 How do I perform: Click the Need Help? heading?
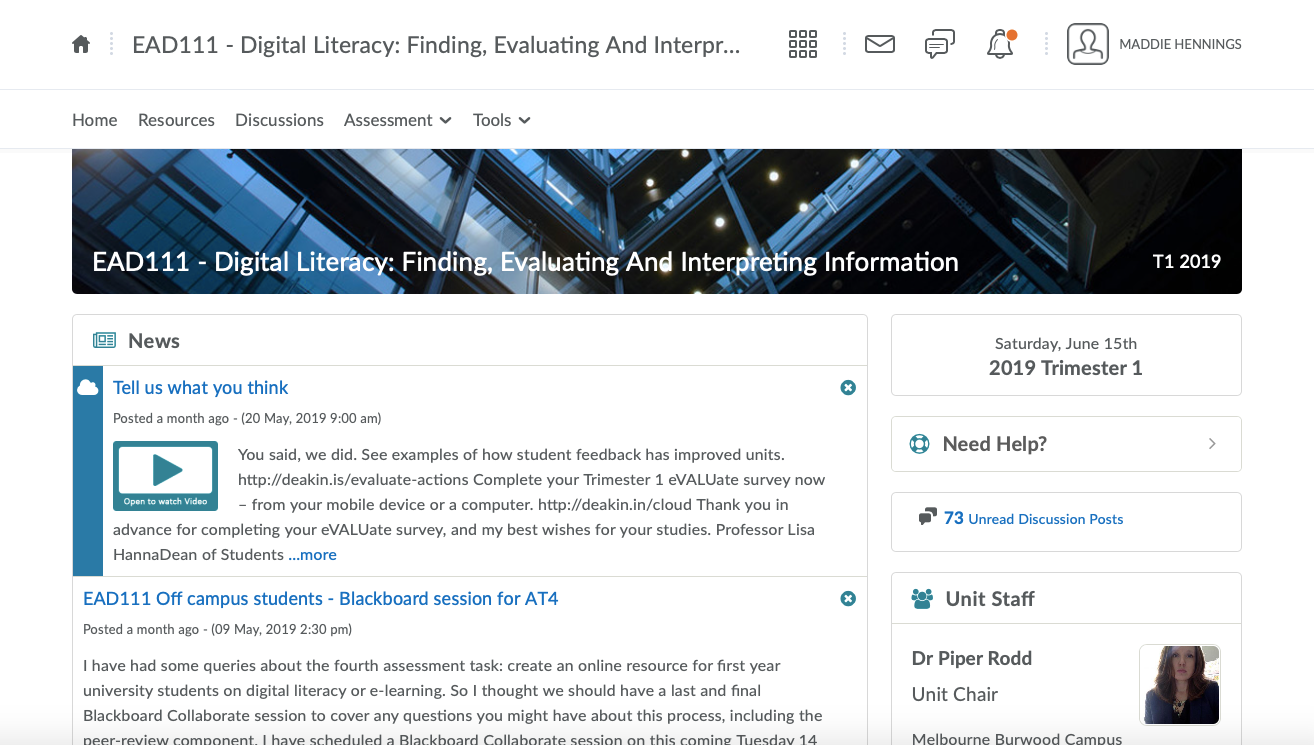pyautogui.click(x=995, y=444)
